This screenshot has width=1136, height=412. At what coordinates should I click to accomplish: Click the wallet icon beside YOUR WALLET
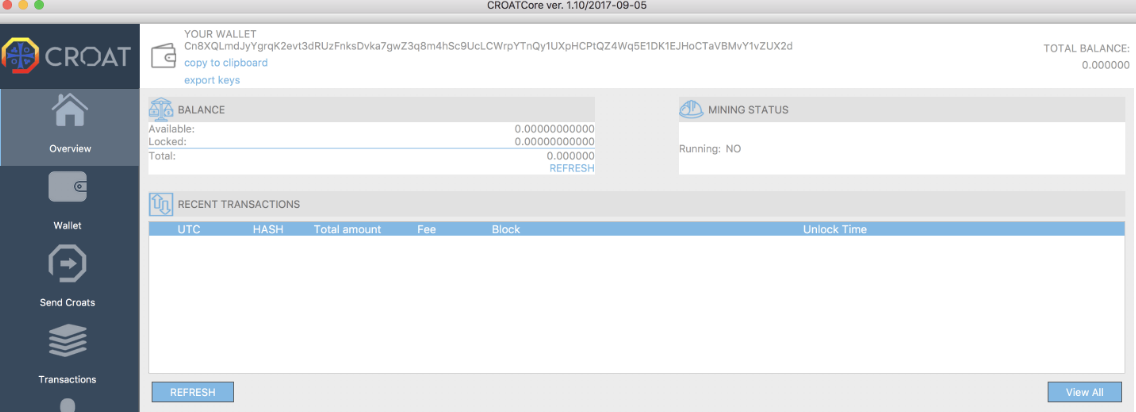pos(164,56)
